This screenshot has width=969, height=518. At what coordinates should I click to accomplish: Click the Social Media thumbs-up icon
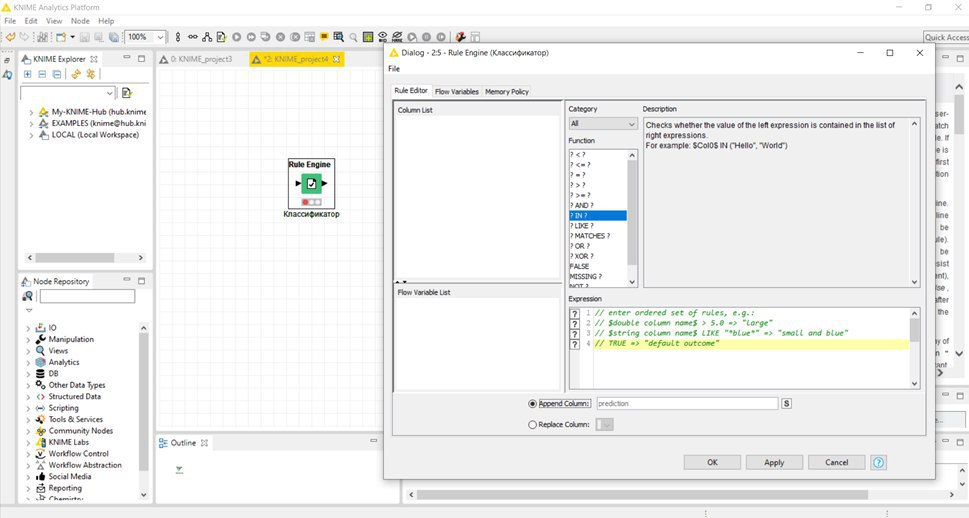pyautogui.click(x=41, y=477)
